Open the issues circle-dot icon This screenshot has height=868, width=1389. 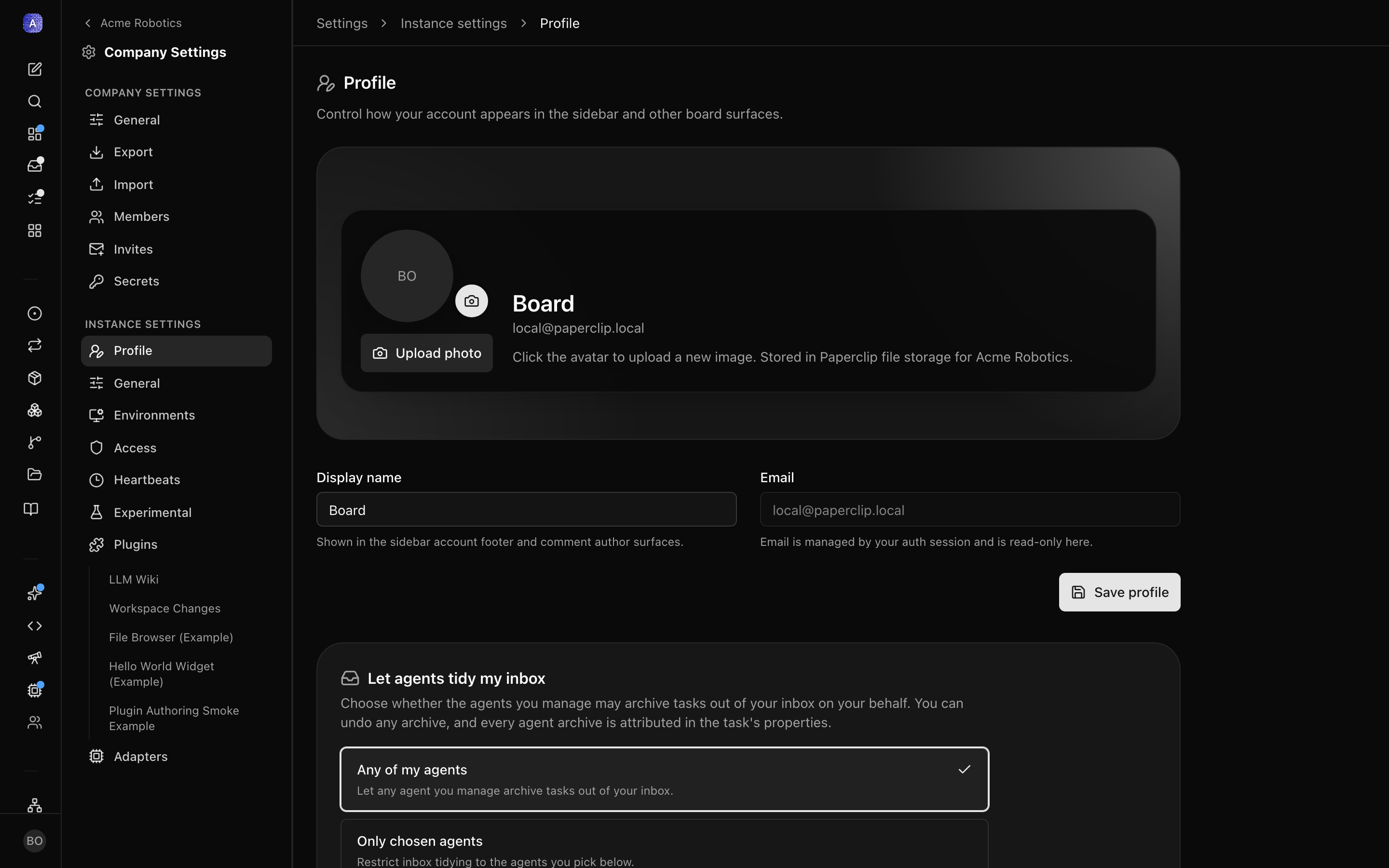34,313
